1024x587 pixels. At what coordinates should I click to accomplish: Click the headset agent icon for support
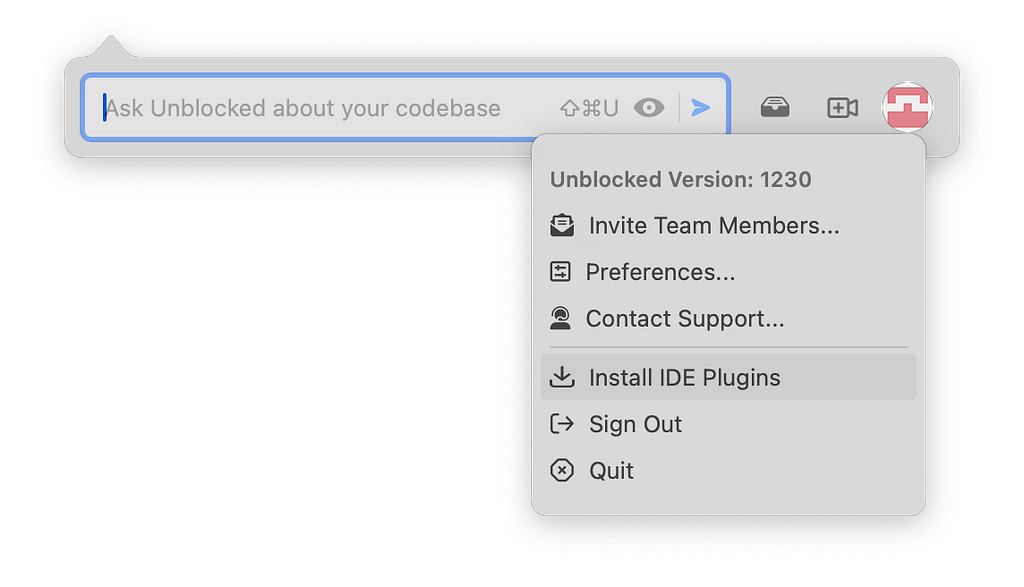[x=560, y=318]
